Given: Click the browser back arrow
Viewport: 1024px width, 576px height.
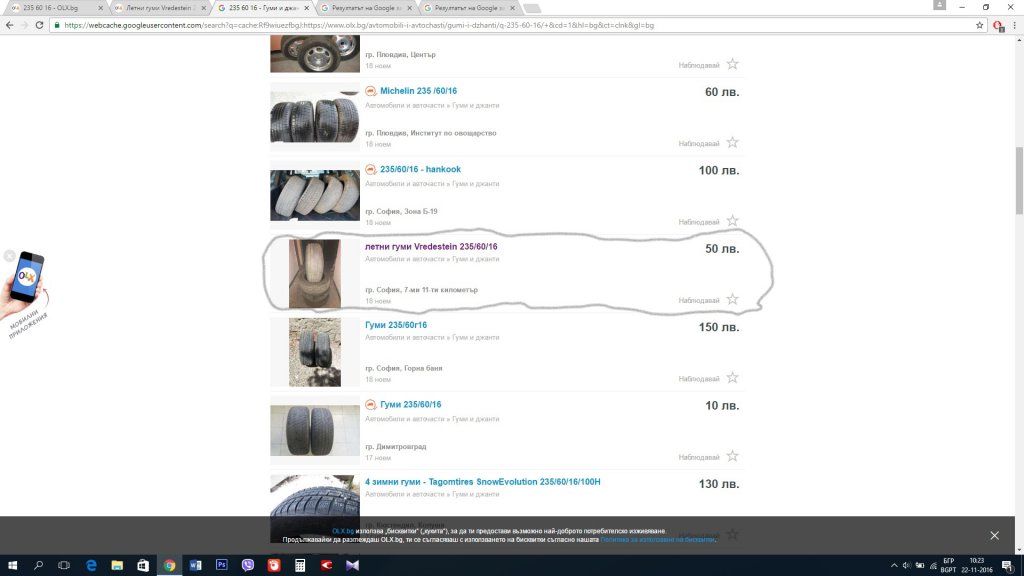Looking at the screenshot, I should (9, 25).
